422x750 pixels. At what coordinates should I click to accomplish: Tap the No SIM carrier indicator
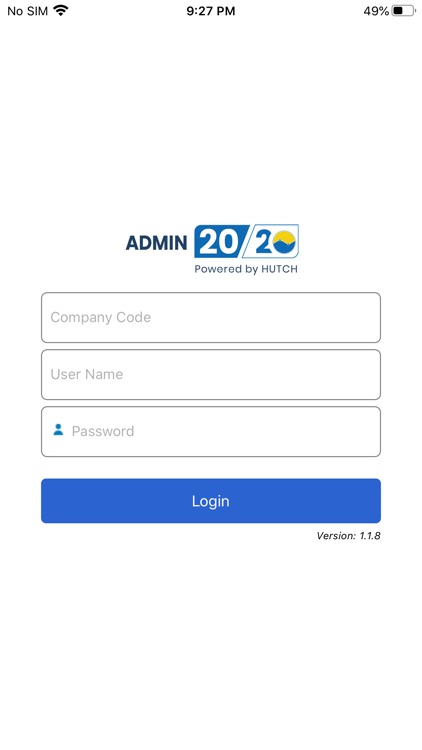point(28,11)
